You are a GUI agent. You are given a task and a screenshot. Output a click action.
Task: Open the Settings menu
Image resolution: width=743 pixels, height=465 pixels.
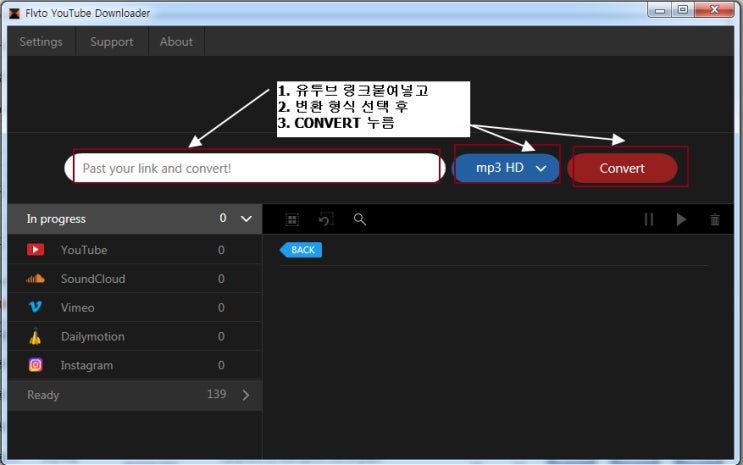pyautogui.click(x=41, y=42)
